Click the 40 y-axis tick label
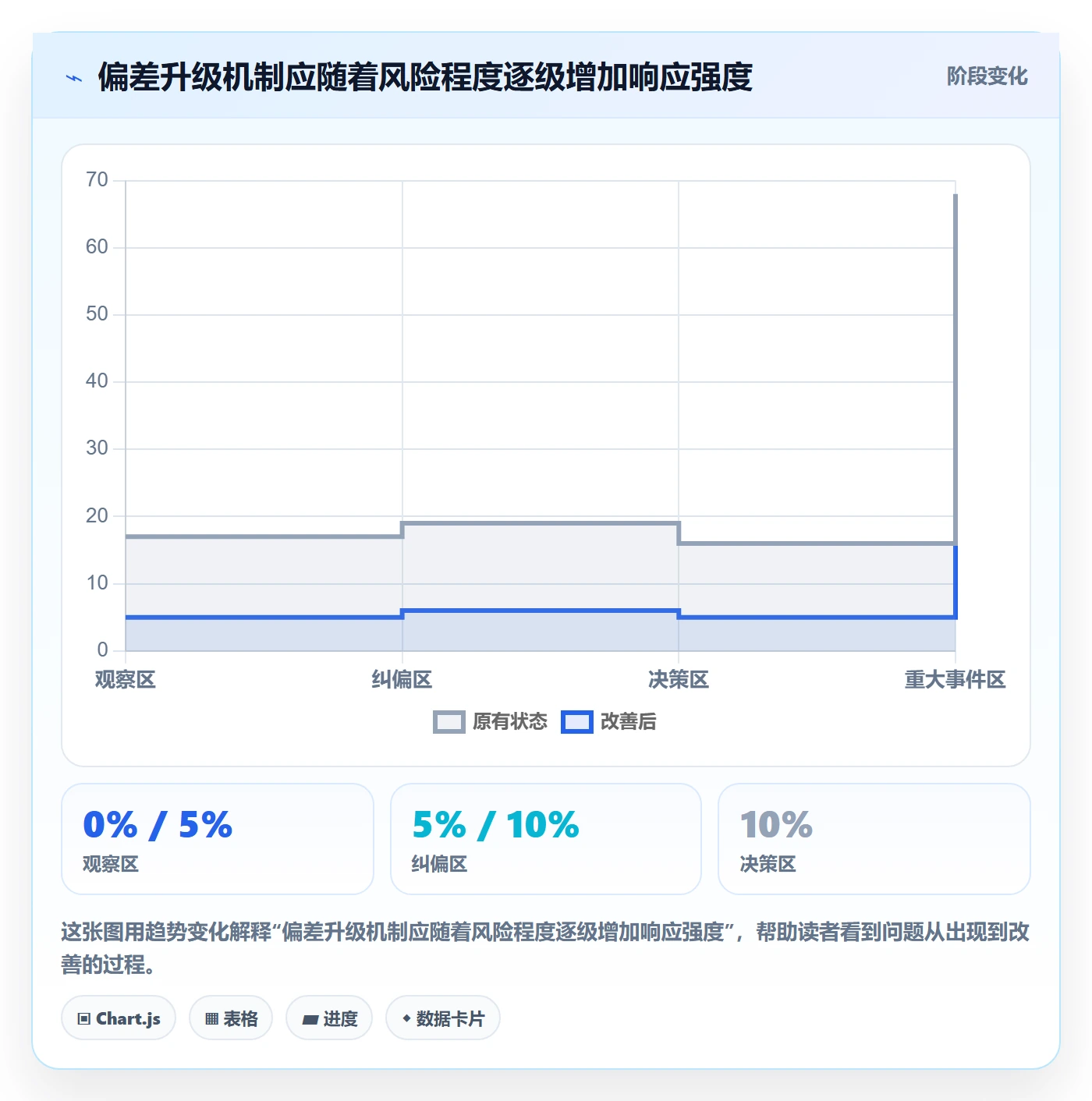 tap(97, 381)
